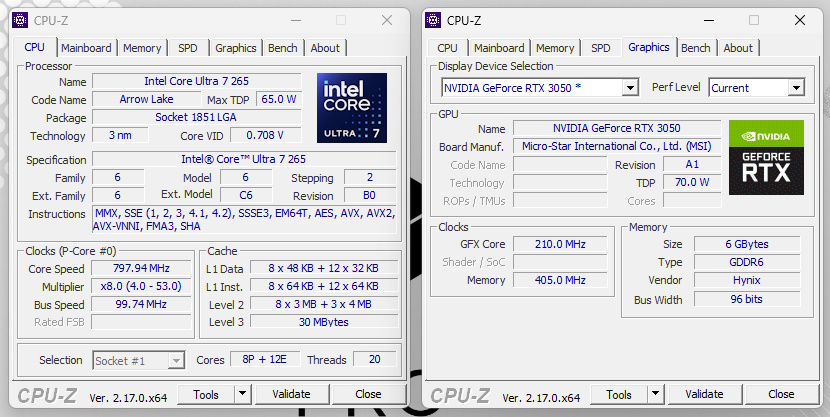Click the NVIDIA GeForce RTX logo
830x417 pixels.
766,157
